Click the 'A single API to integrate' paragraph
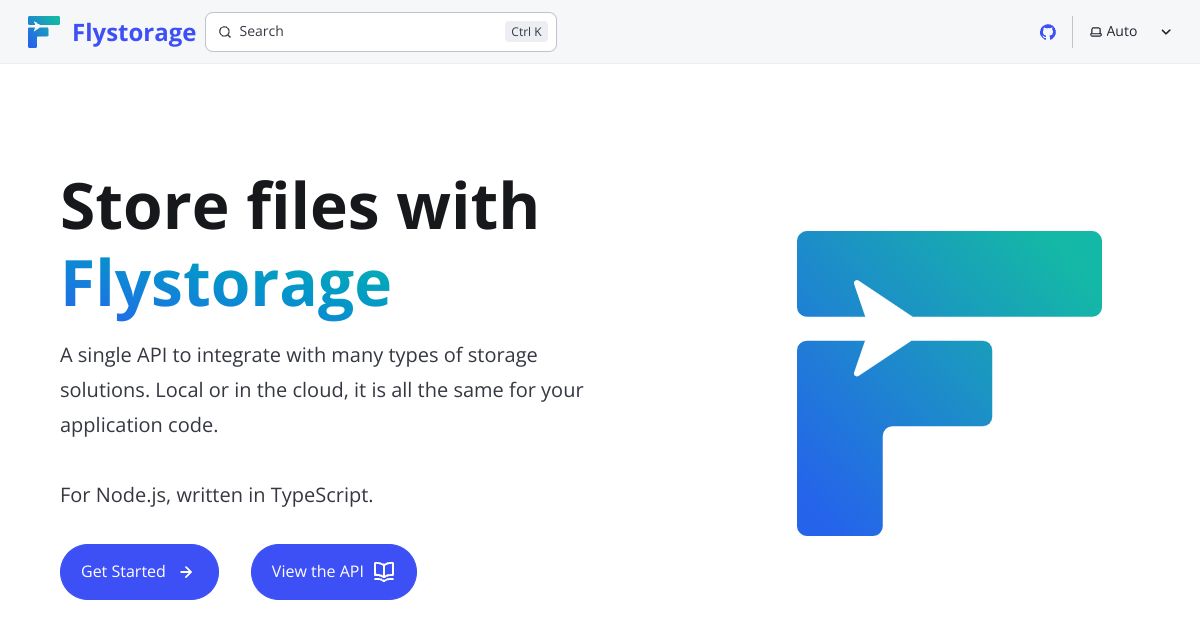The image size is (1200, 630). point(322,390)
